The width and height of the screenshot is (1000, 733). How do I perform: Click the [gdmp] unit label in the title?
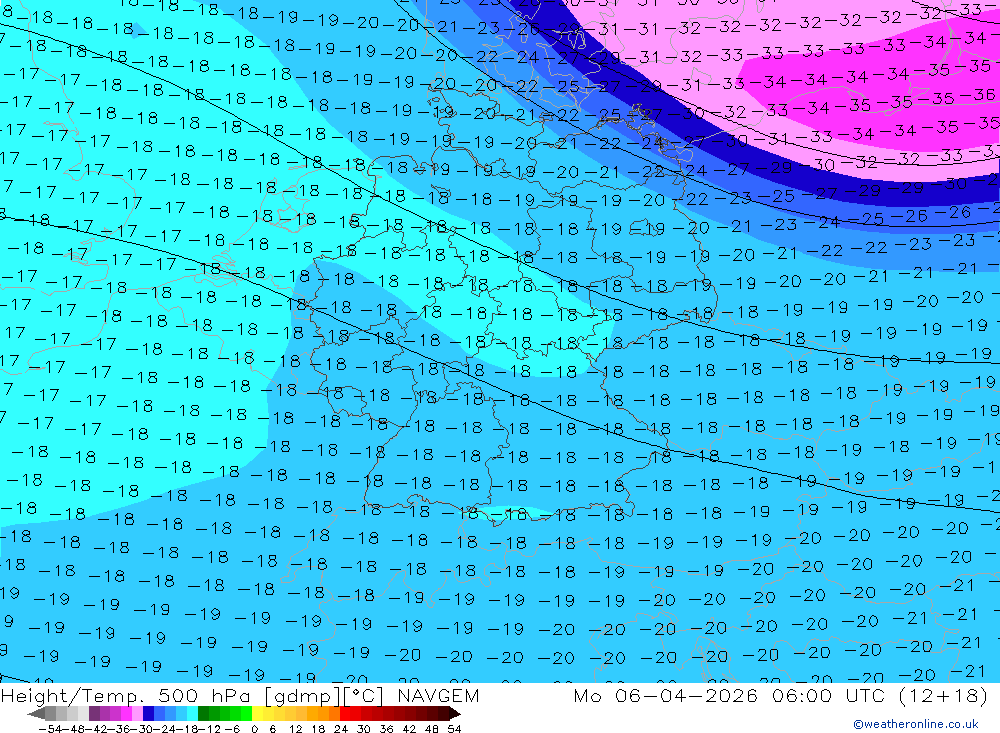(x=303, y=697)
